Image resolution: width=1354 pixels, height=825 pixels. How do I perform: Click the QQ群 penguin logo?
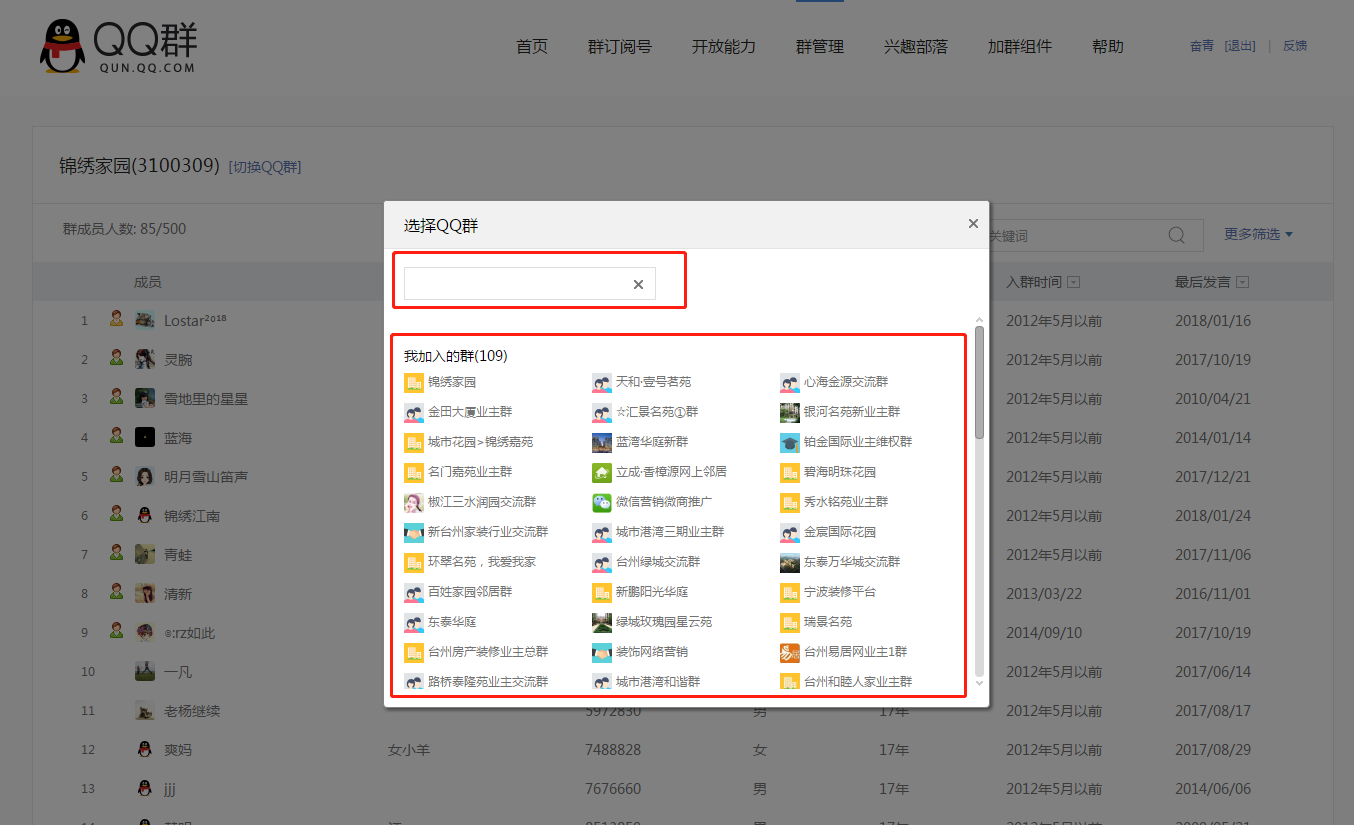point(62,46)
